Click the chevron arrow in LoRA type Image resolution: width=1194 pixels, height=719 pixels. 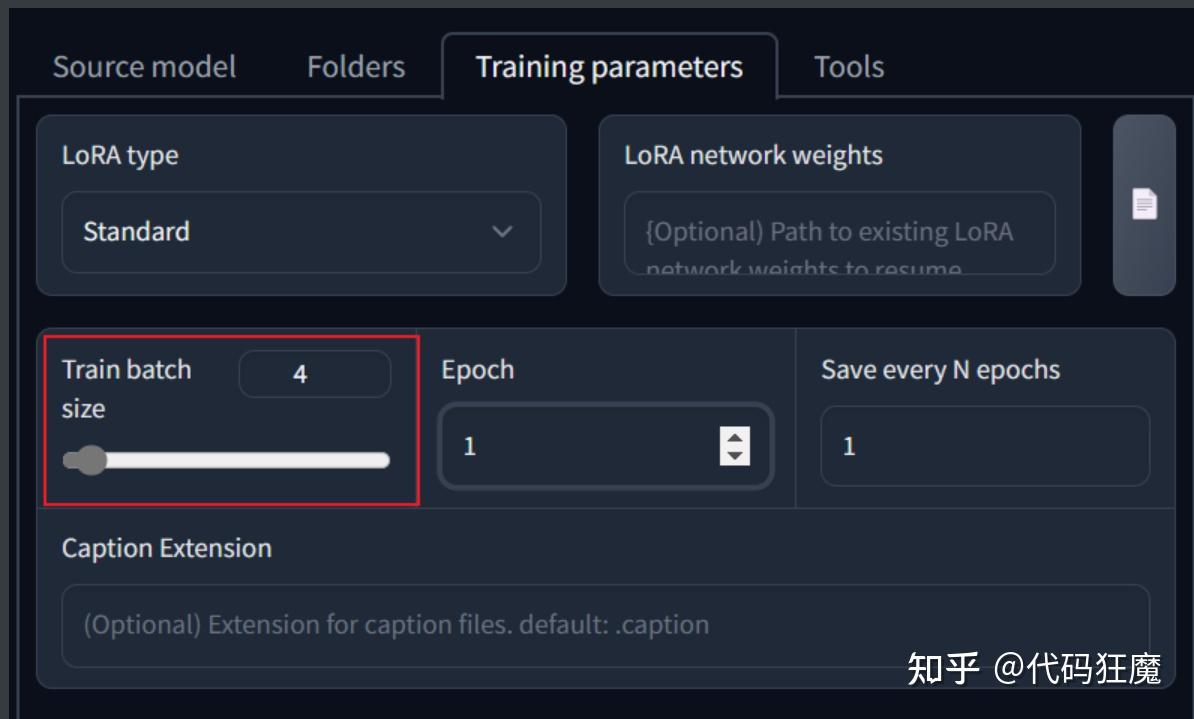(502, 232)
